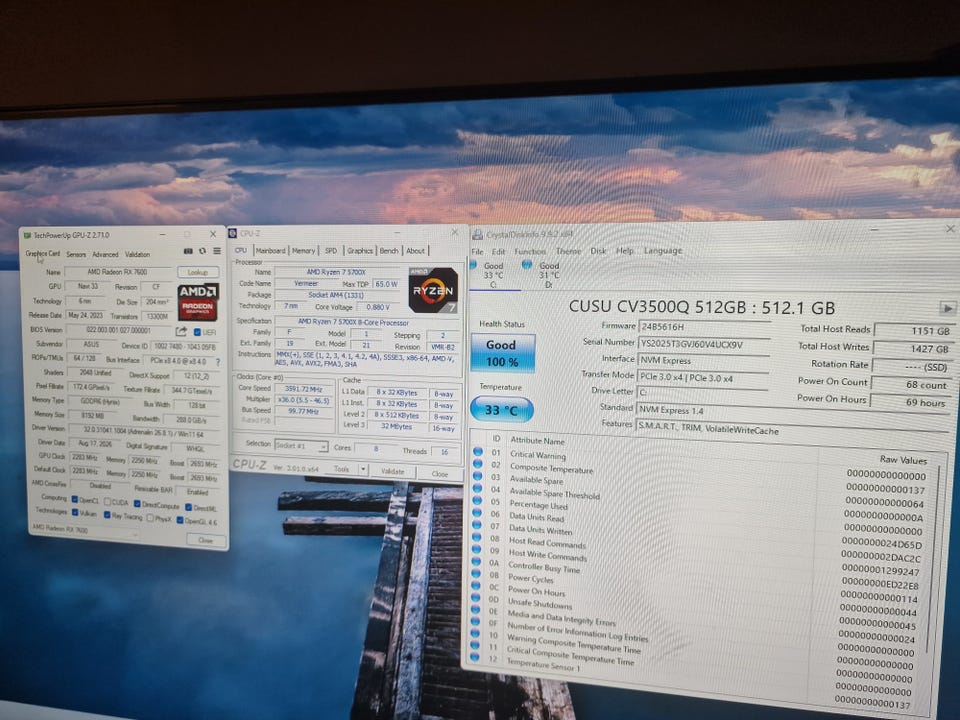Screen dimensions: 960x720
Task: Toggle the Ray Tracing checkbox
Action: (107, 515)
